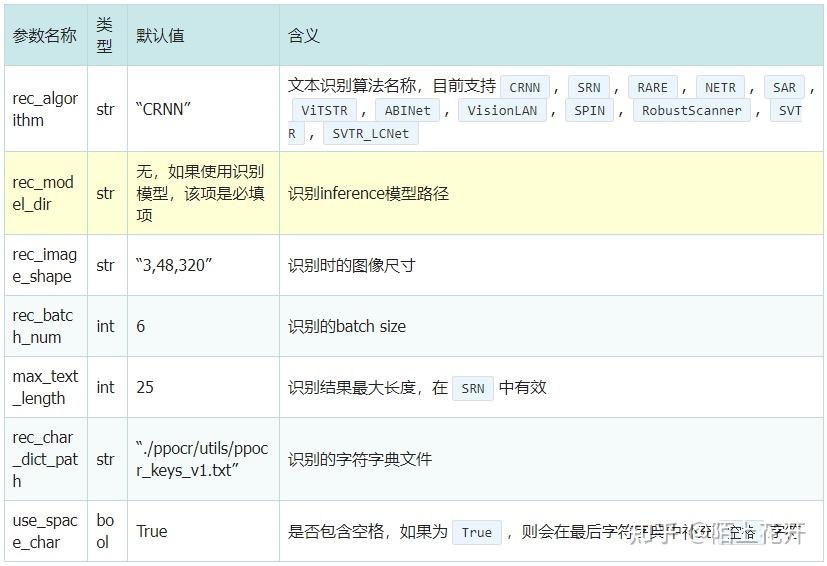Click the rec_model_dir default value text

pos(200,193)
